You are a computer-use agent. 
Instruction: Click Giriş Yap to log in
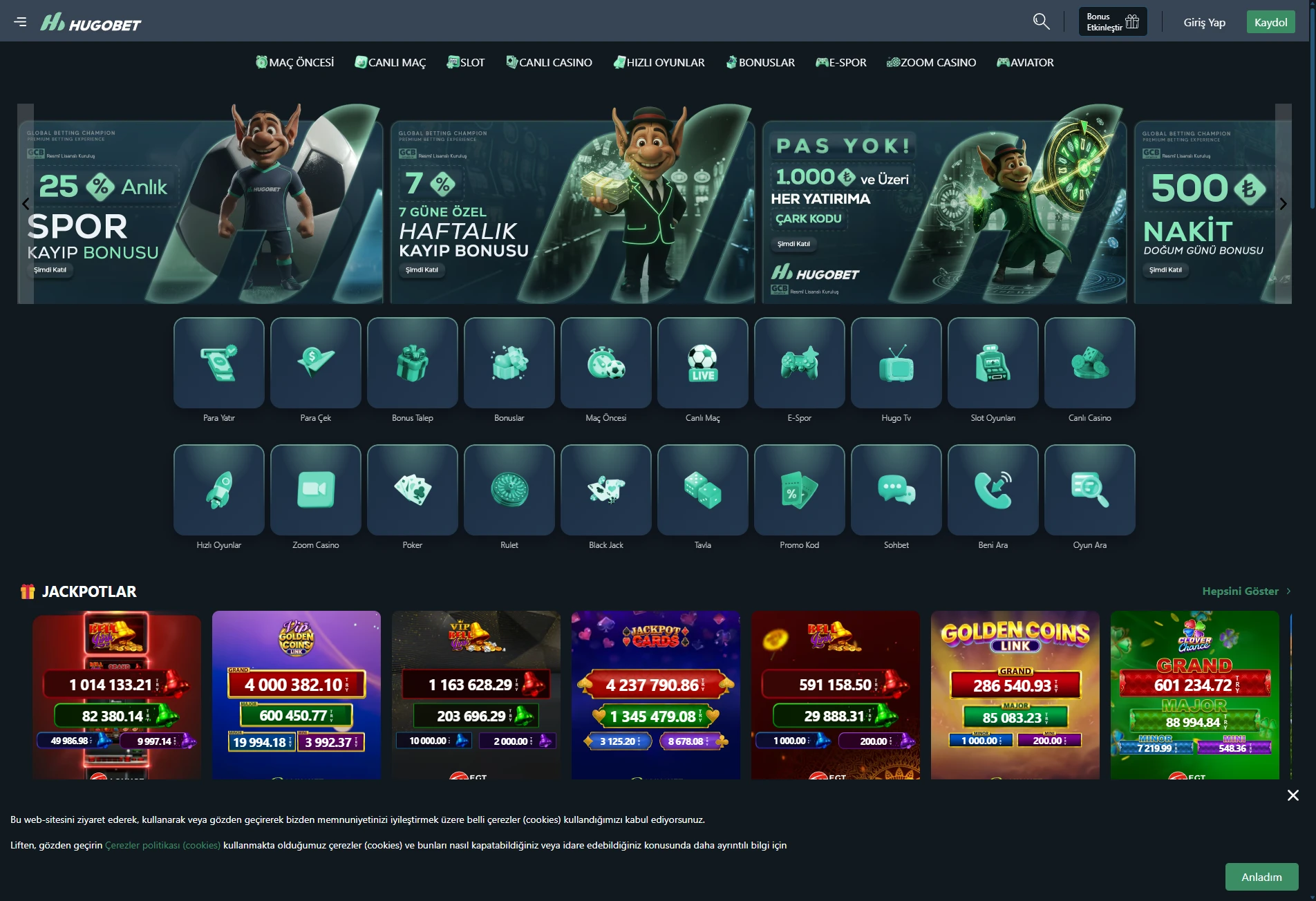[1204, 22]
